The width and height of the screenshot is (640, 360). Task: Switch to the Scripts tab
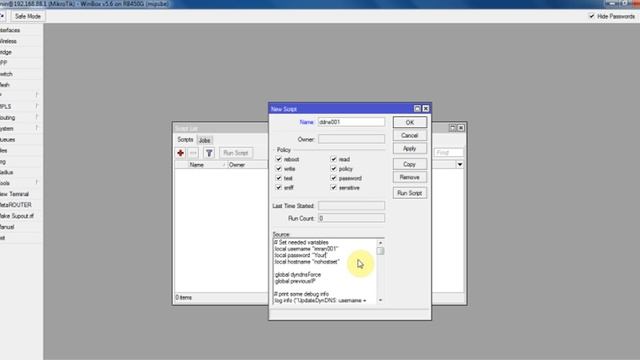tap(185, 140)
